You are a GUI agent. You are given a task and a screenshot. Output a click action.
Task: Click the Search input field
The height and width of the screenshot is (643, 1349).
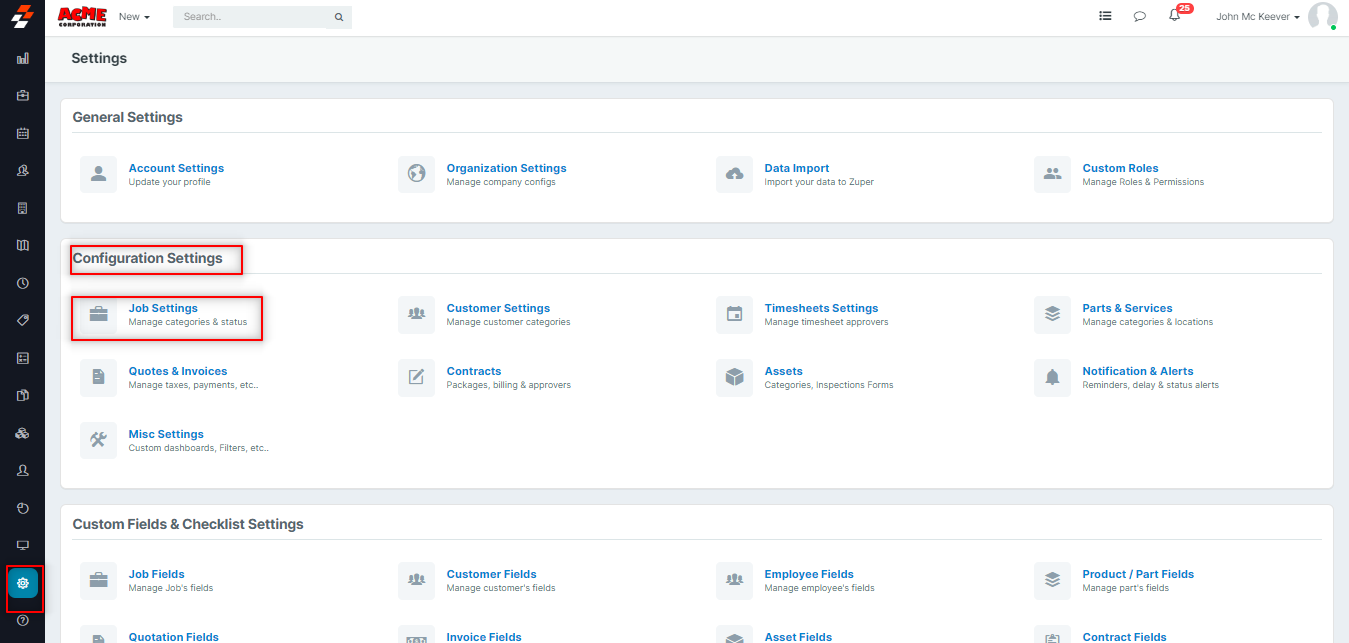[254, 17]
